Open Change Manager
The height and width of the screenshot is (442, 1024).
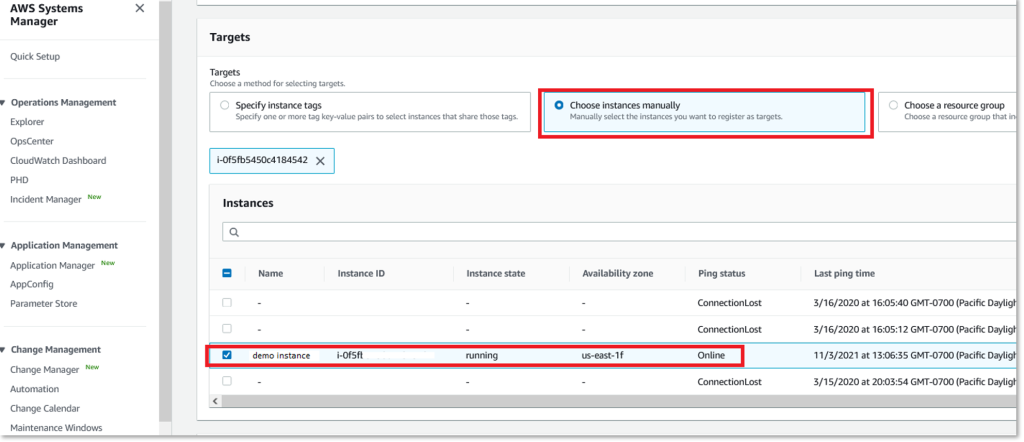pos(44,370)
